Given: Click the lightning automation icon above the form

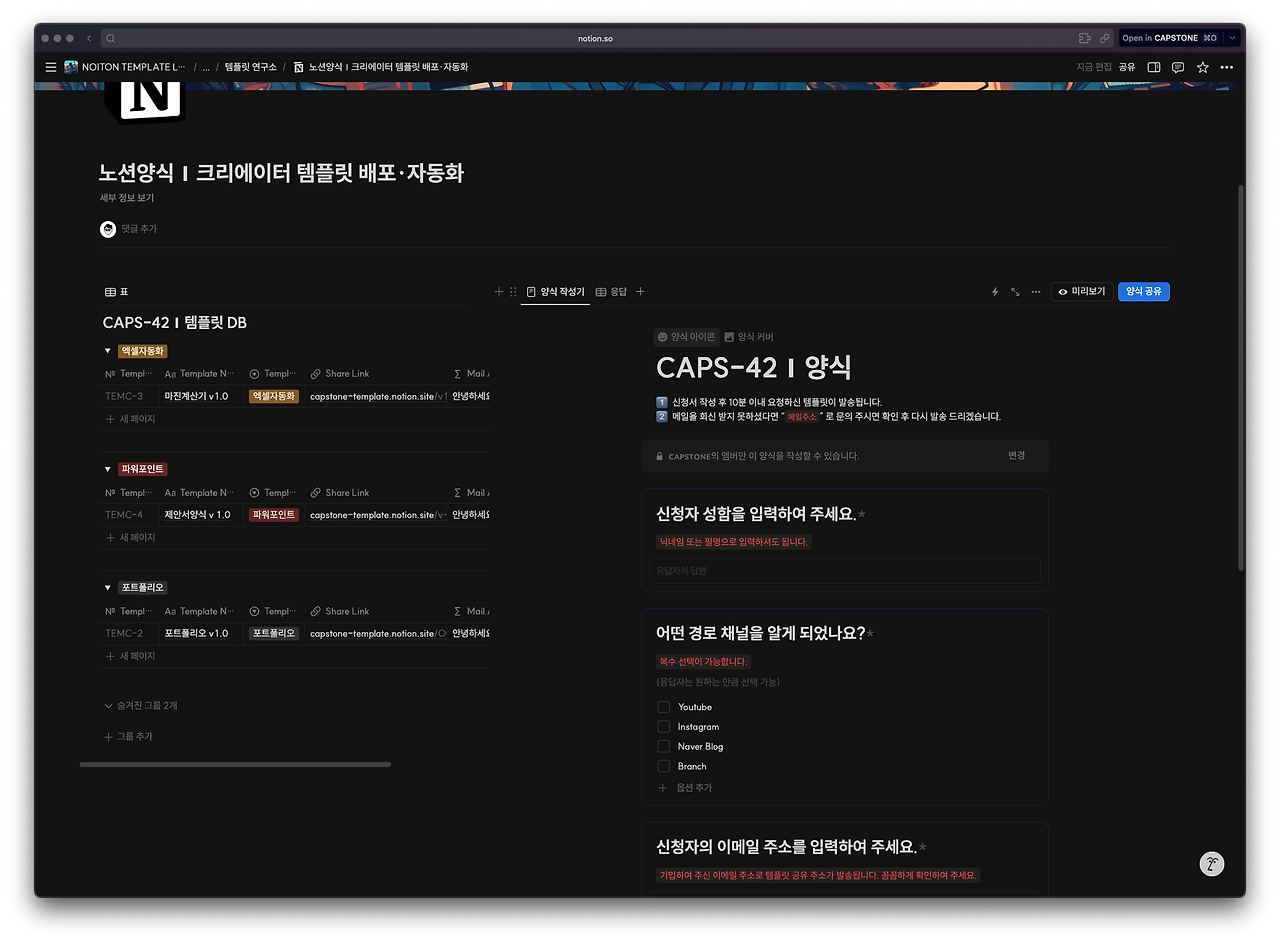Looking at the screenshot, I should click(994, 291).
